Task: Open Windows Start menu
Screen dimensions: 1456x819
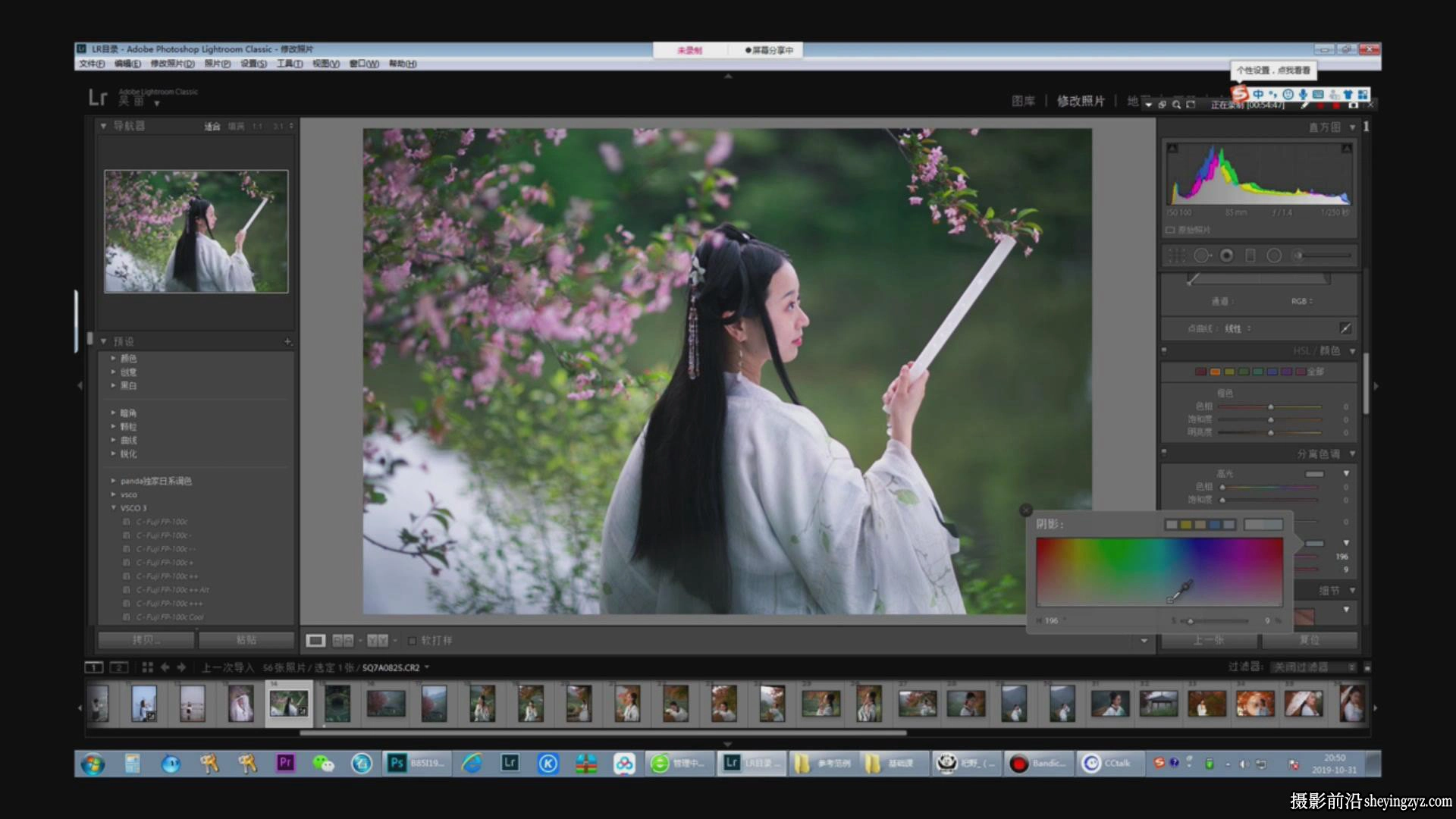Action: 93,764
